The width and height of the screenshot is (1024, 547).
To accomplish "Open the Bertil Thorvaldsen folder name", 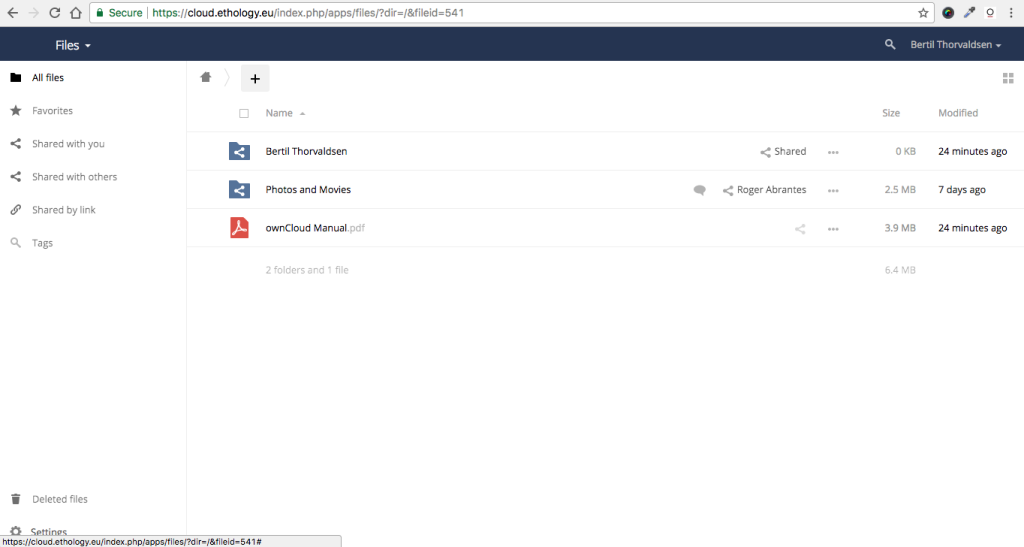I will pyautogui.click(x=306, y=151).
